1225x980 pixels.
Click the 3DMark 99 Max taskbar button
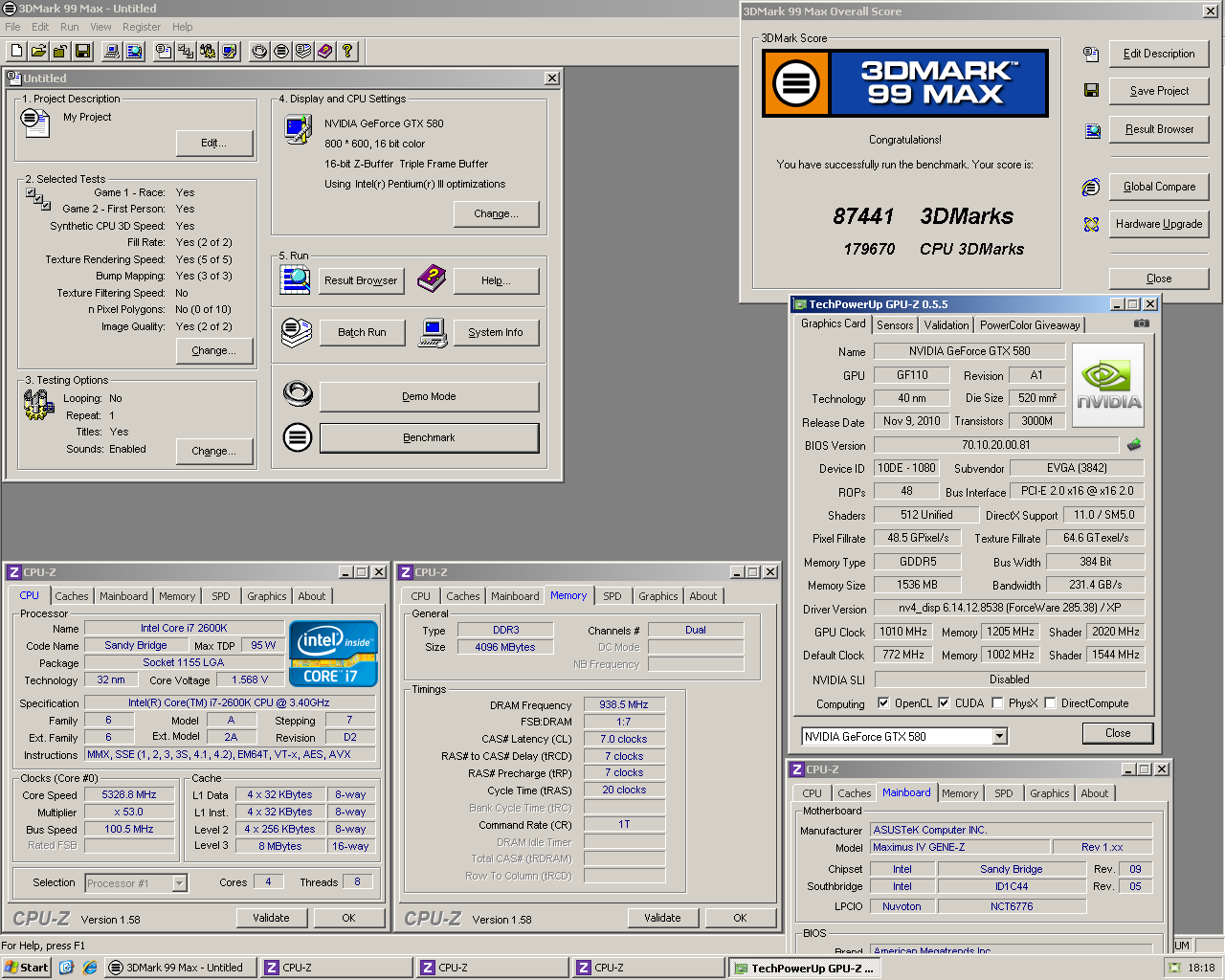pos(180,968)
